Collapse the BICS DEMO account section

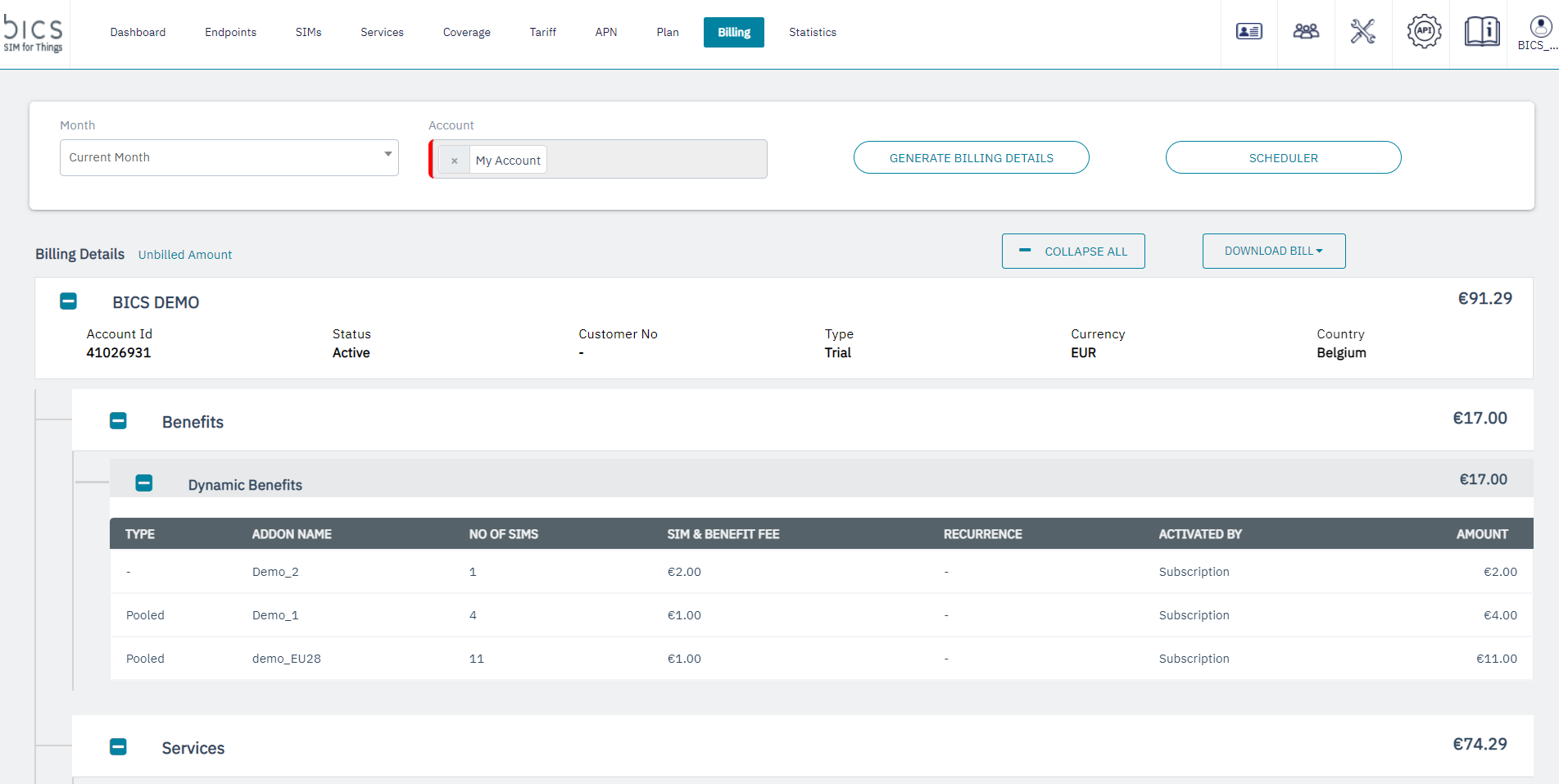point(68,301)
